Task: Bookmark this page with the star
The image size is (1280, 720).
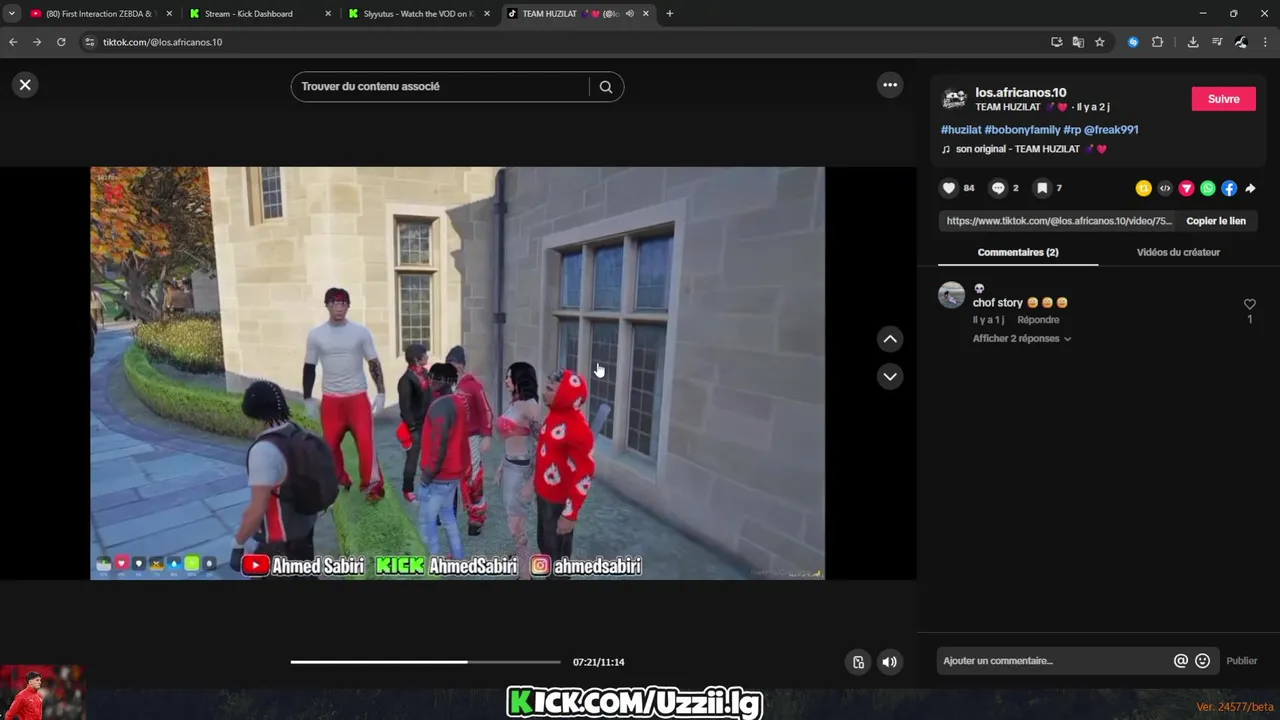Action: [1100, 42]
